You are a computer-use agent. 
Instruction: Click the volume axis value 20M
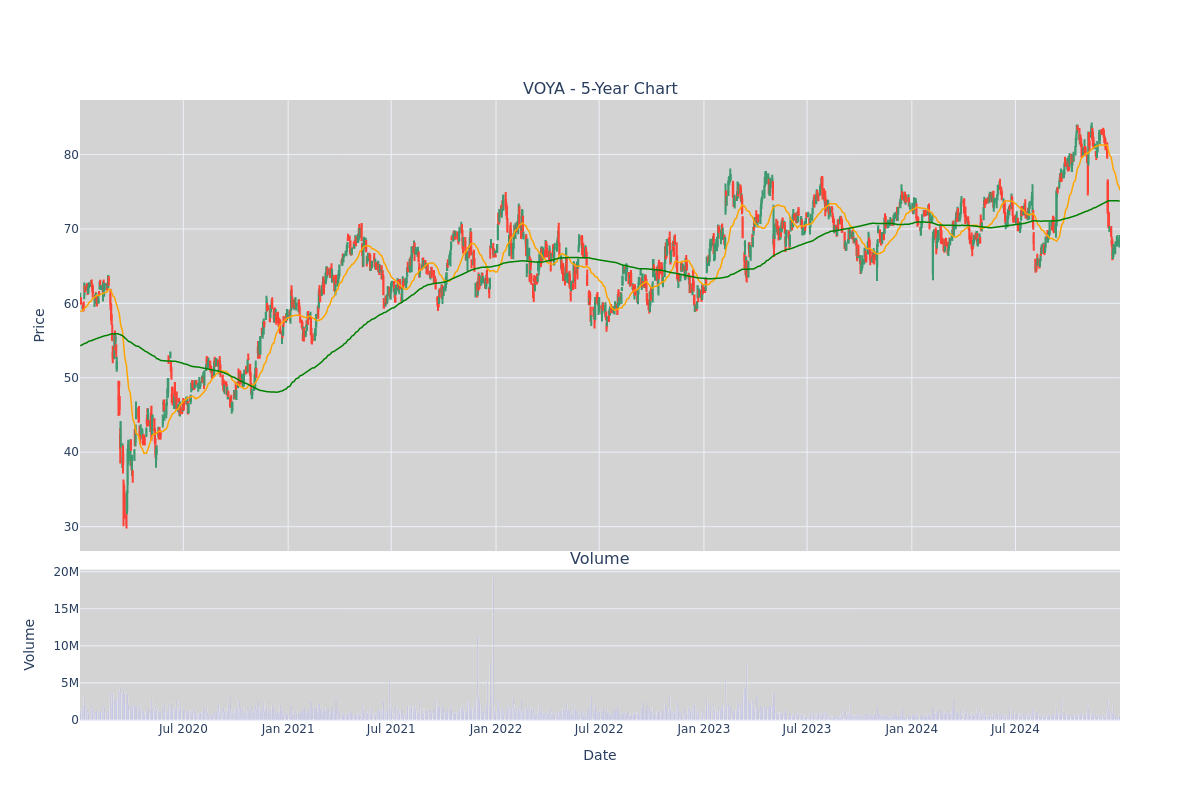coord(66,572)
